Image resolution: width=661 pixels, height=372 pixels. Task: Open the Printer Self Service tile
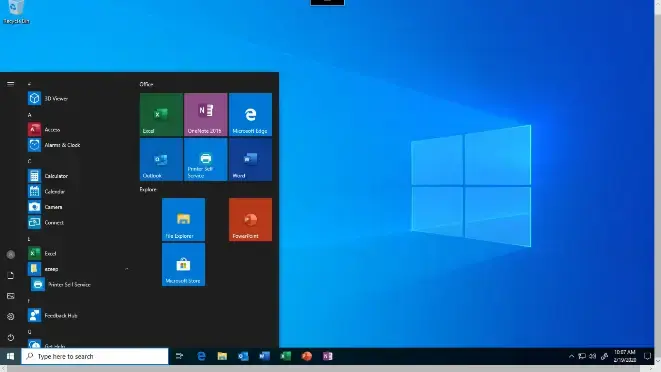[x=206, y=159]
